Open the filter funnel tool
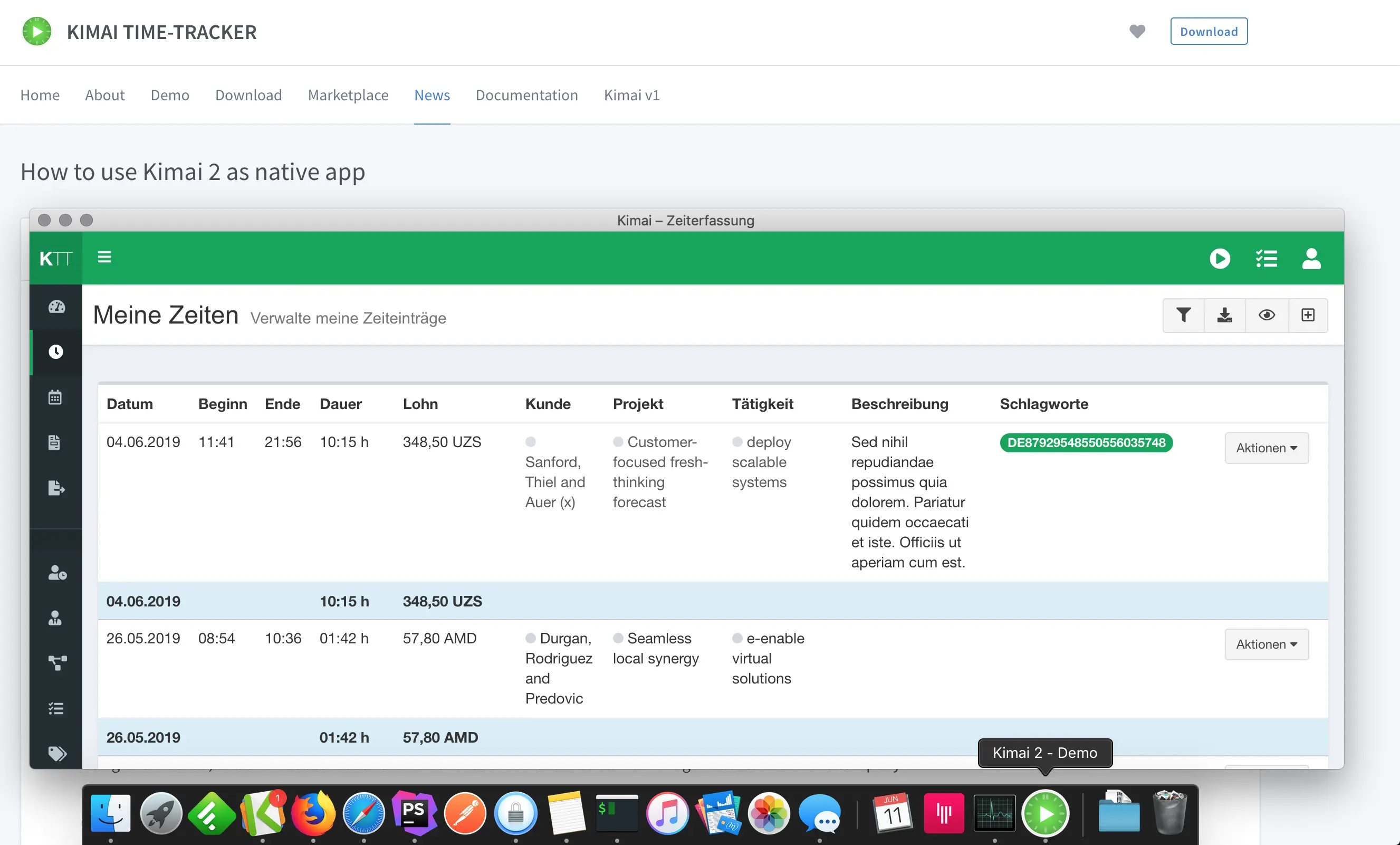1400x845 pixels. click(1184, 315)
